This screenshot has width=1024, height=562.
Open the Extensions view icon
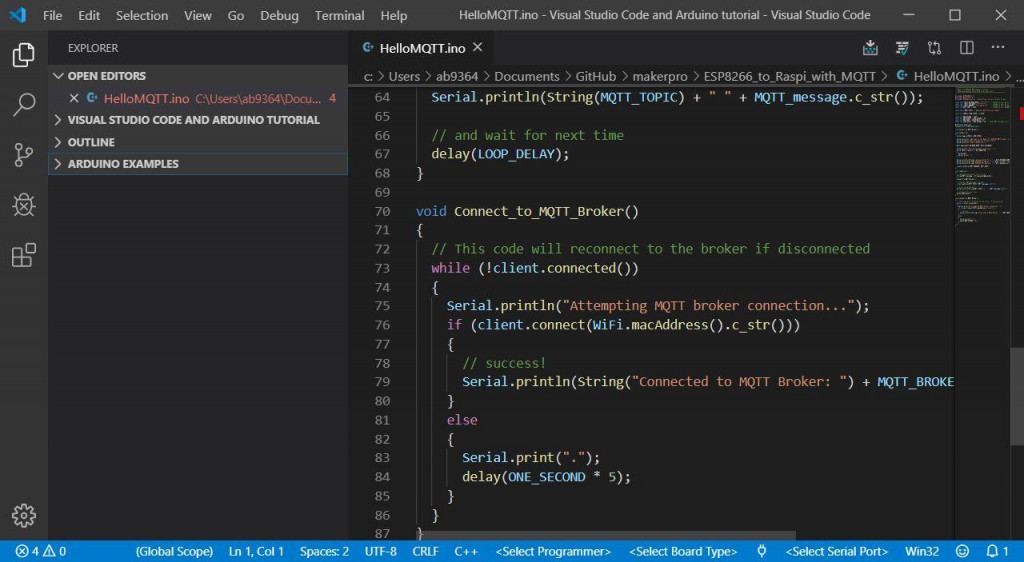(x=24, y=255)
